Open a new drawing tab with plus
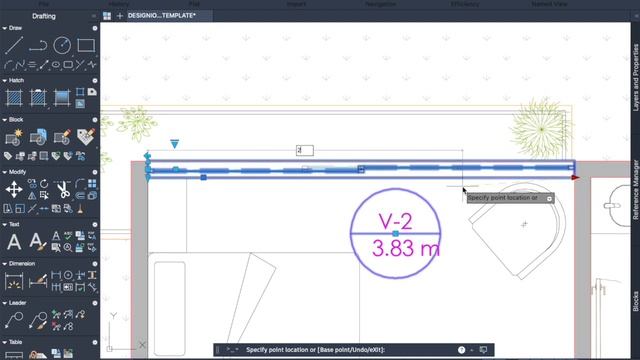Screen dimensions: 640x360 [120, 16]
